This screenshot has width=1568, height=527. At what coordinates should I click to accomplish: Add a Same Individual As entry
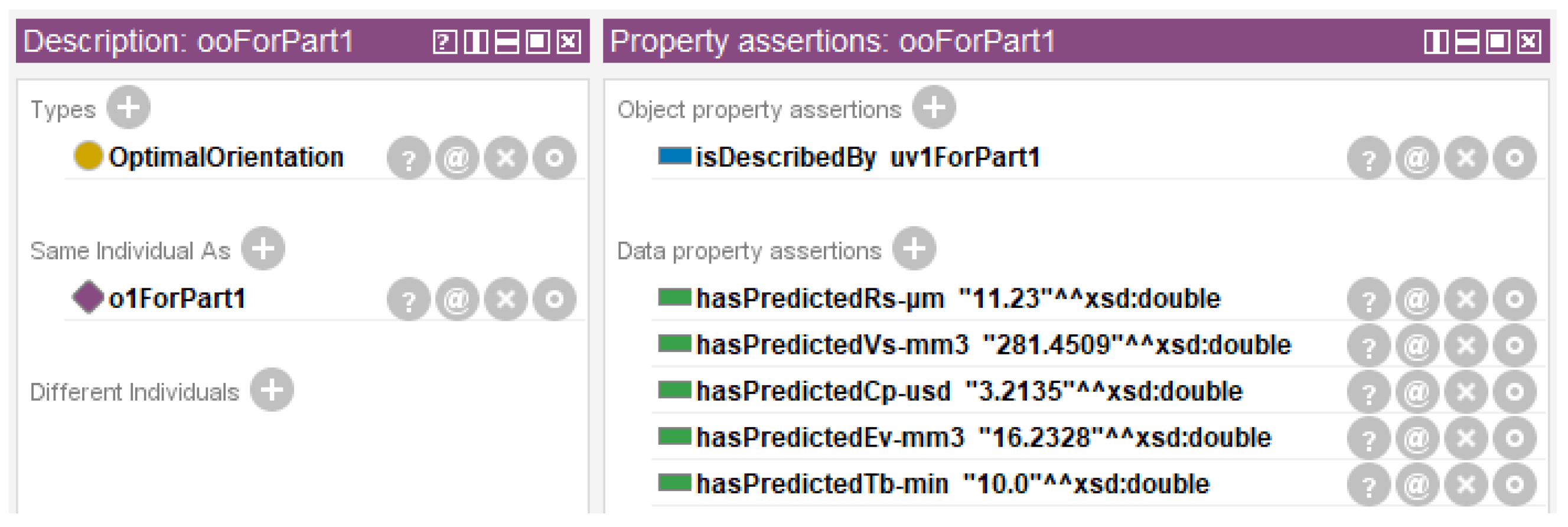click(262, 249)
